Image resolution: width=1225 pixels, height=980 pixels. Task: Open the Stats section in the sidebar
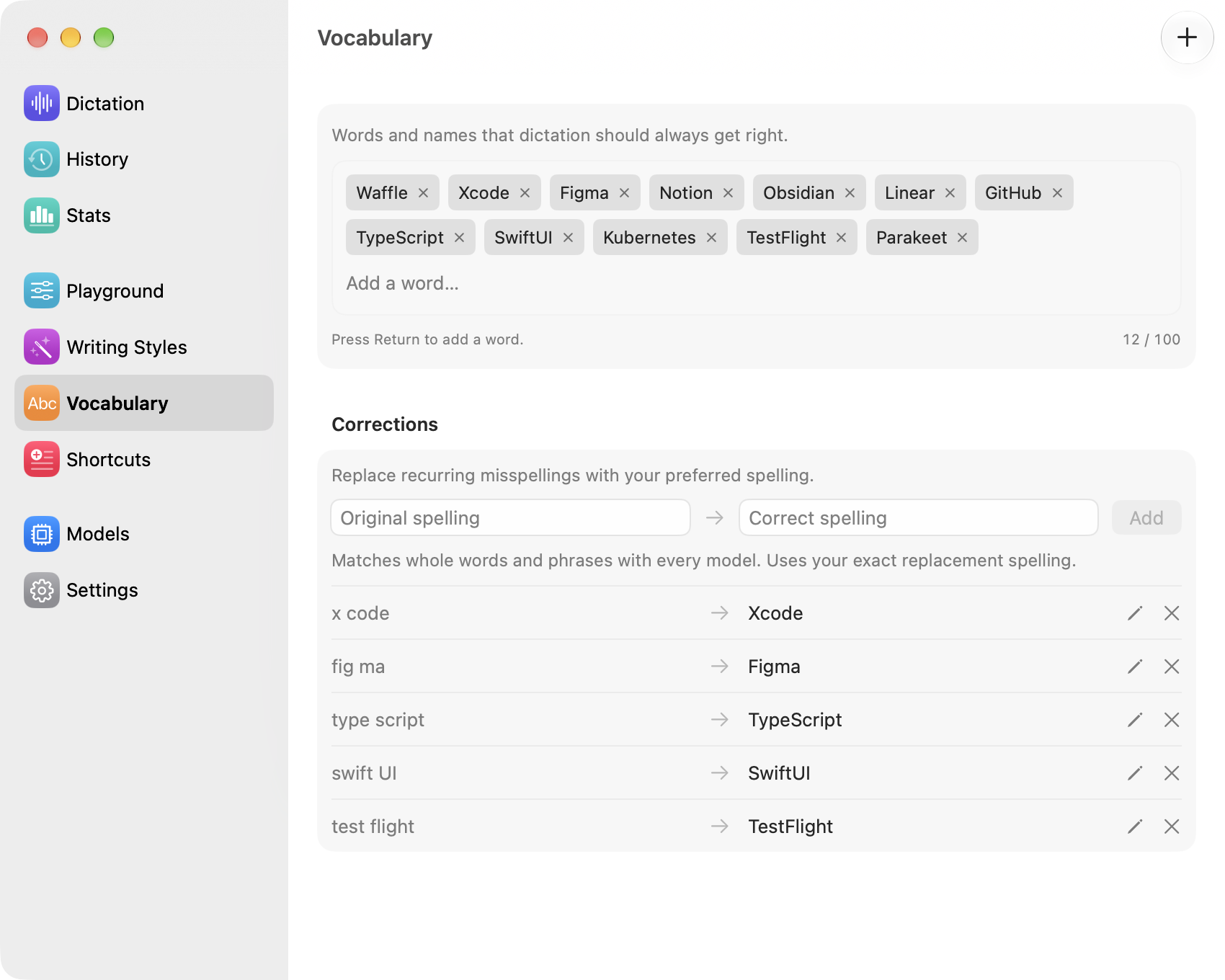click(x=144, y=215)
